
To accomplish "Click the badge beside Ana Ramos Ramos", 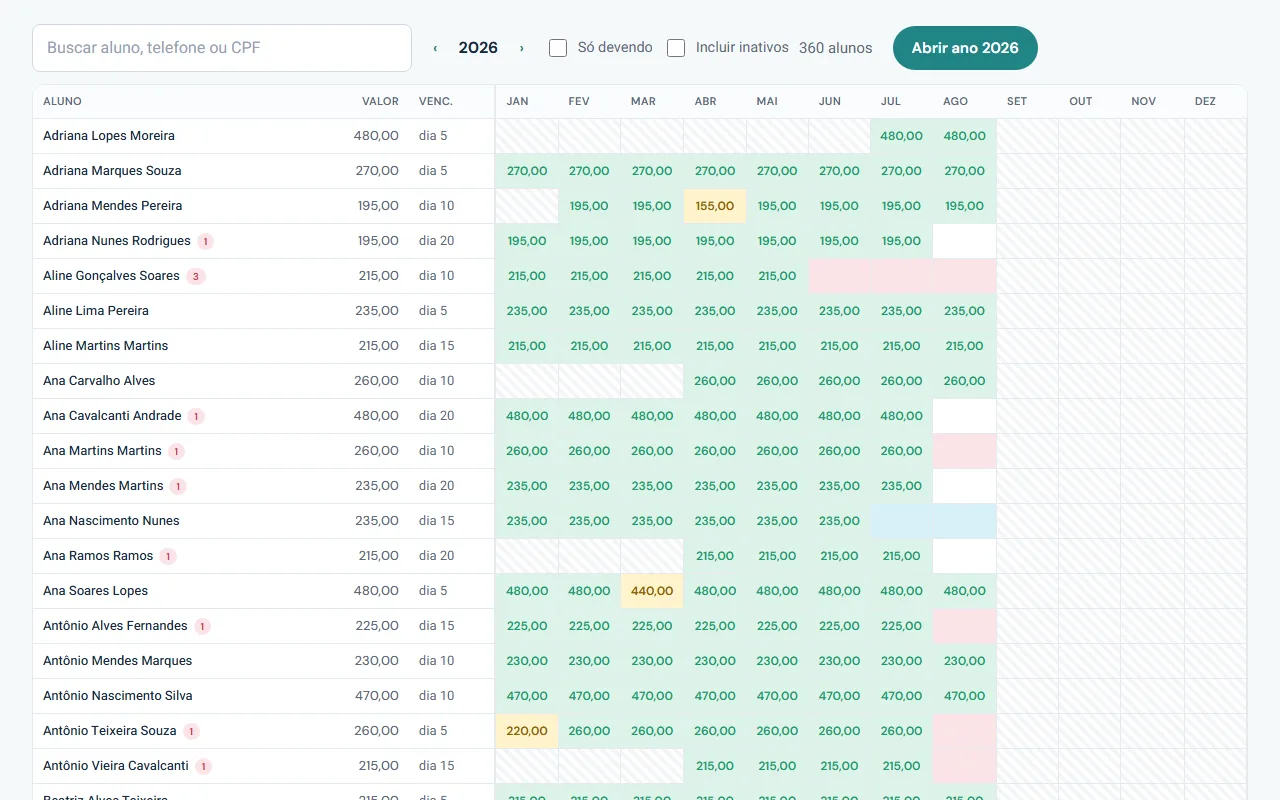I will click(168, 556).
